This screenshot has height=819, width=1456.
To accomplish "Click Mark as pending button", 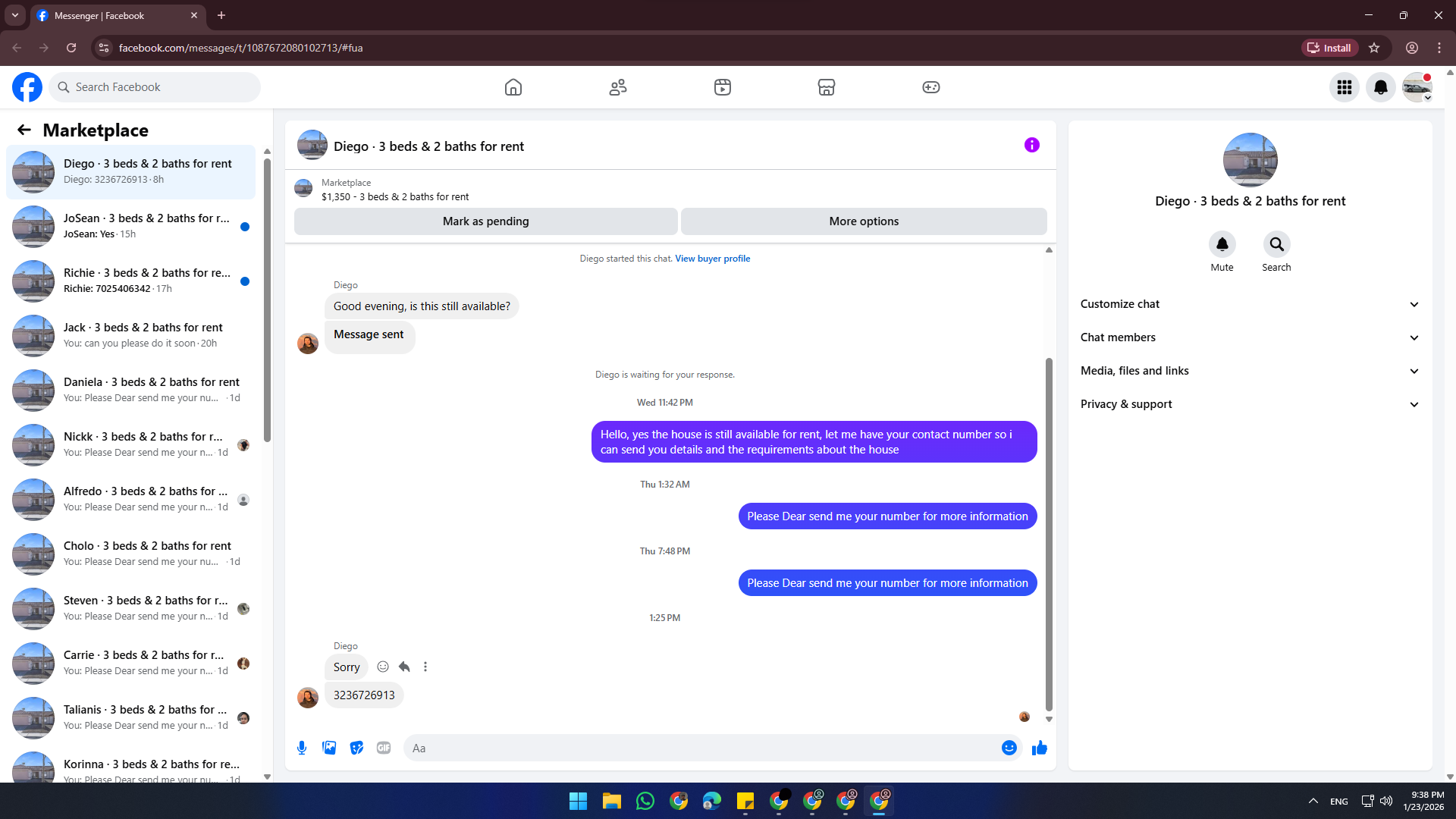I will pyautogui.click(x=485, y=221).
